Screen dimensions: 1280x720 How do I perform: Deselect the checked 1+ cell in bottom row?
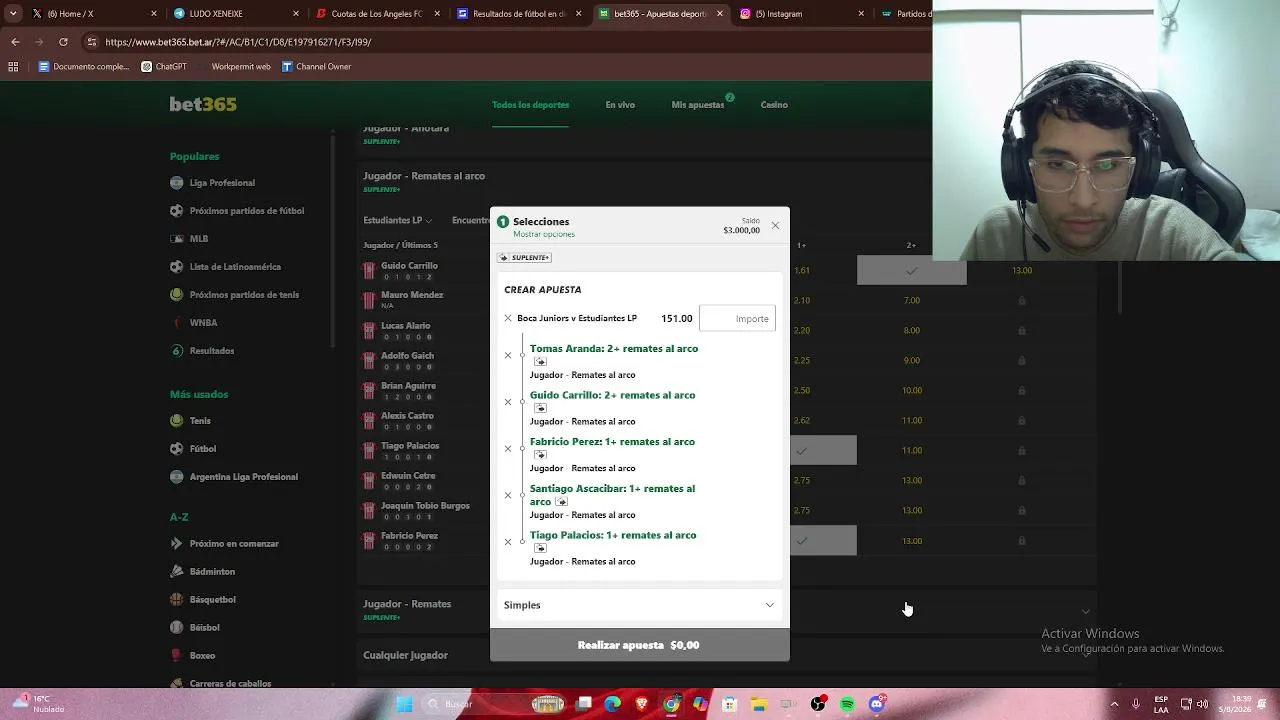823,541
